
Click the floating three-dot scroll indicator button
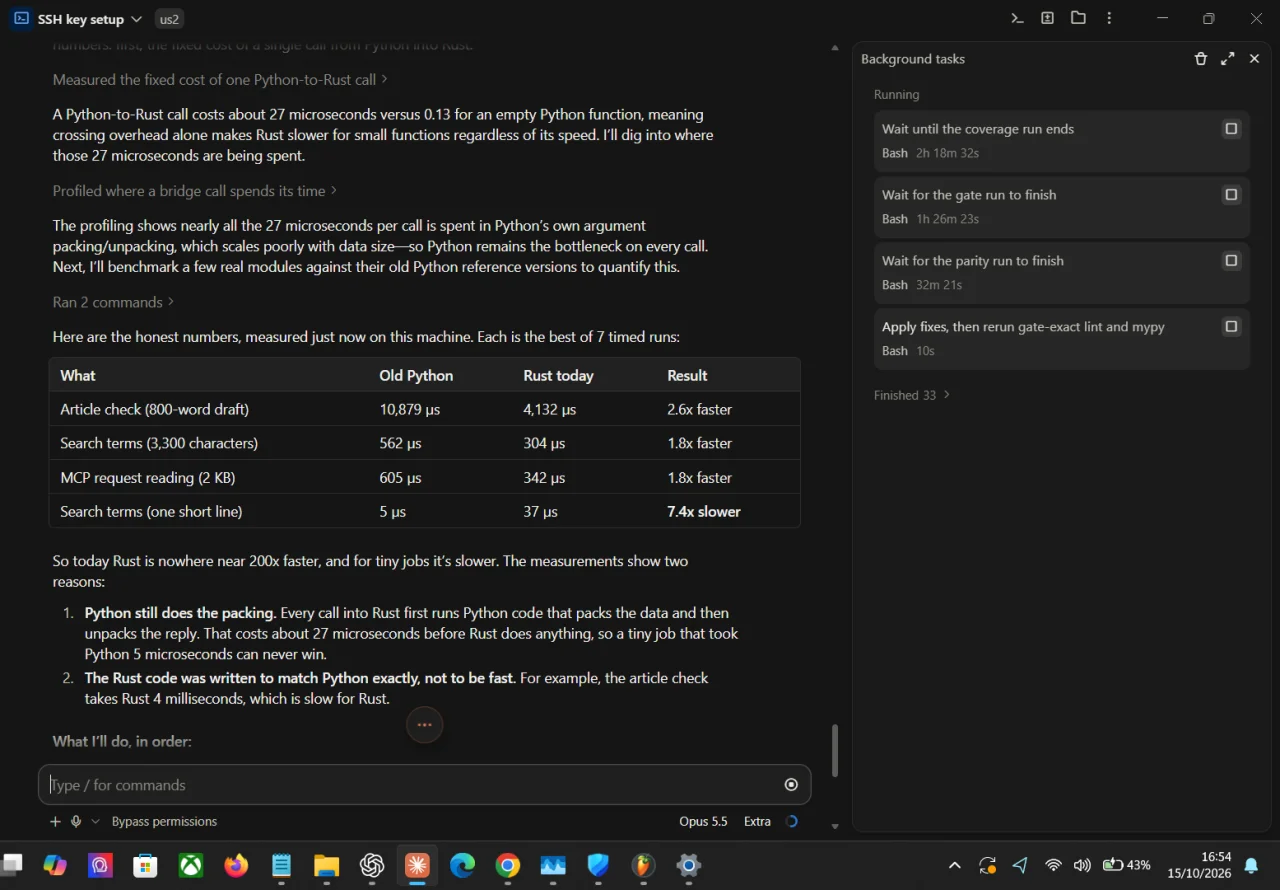click(x=424, y=725)
